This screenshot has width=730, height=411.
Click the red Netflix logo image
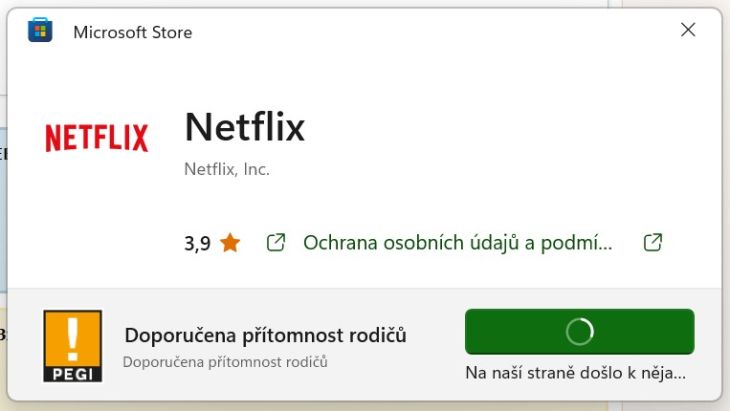click(x=97, y=137)
